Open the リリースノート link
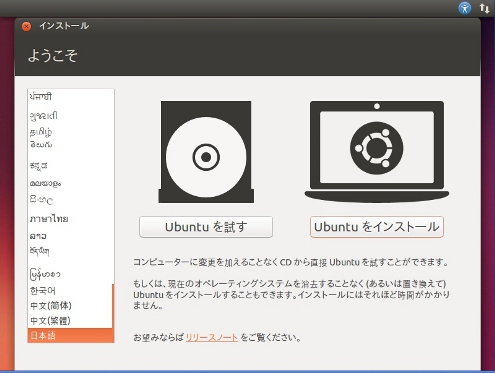 tap(212, 337)
